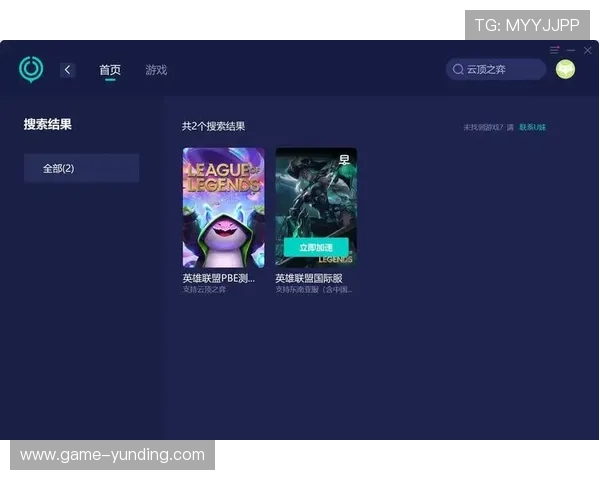Click the monitor icon on 英雄联盟国际服 cover

[x=344, y=159]
